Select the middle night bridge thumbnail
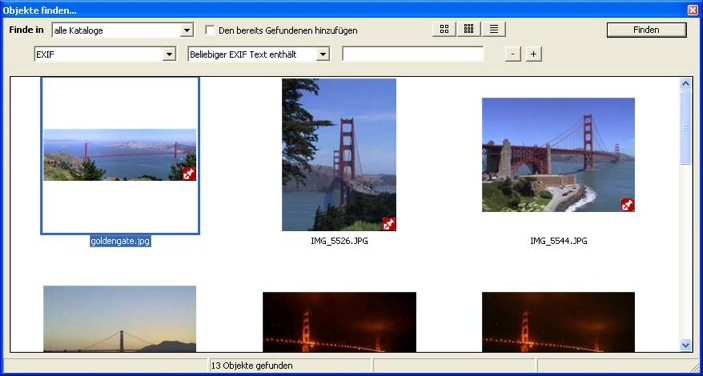The image size is (703, 376). [x=339, y=322]
